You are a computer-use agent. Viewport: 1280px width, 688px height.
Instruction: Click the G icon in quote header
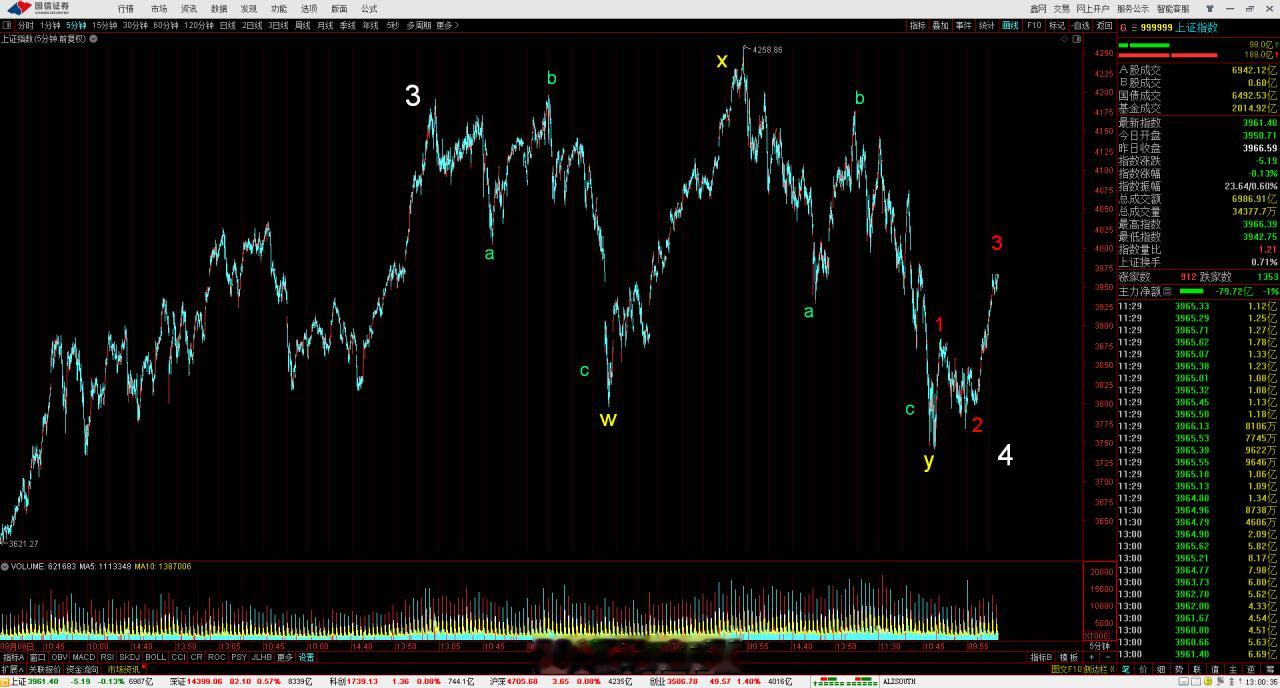click(x=1123, y=27)
